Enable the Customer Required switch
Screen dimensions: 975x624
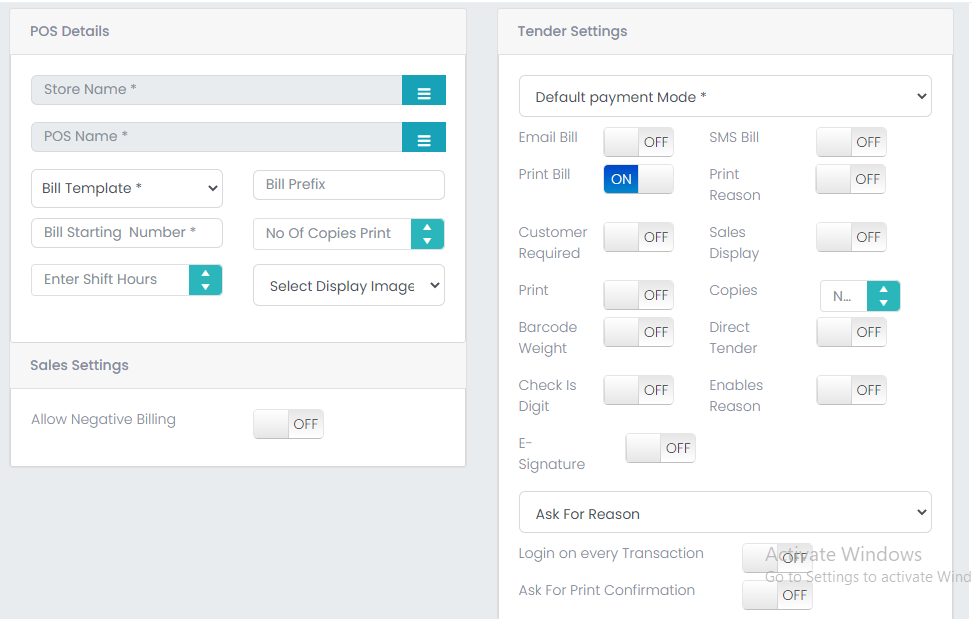(x=639, y=237)
